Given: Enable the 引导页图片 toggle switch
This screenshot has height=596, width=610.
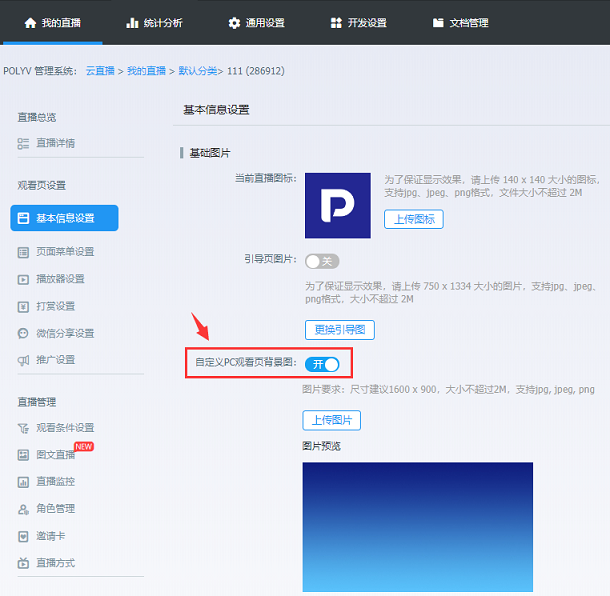Looking at the screenshot, I should tap(322, 261).
